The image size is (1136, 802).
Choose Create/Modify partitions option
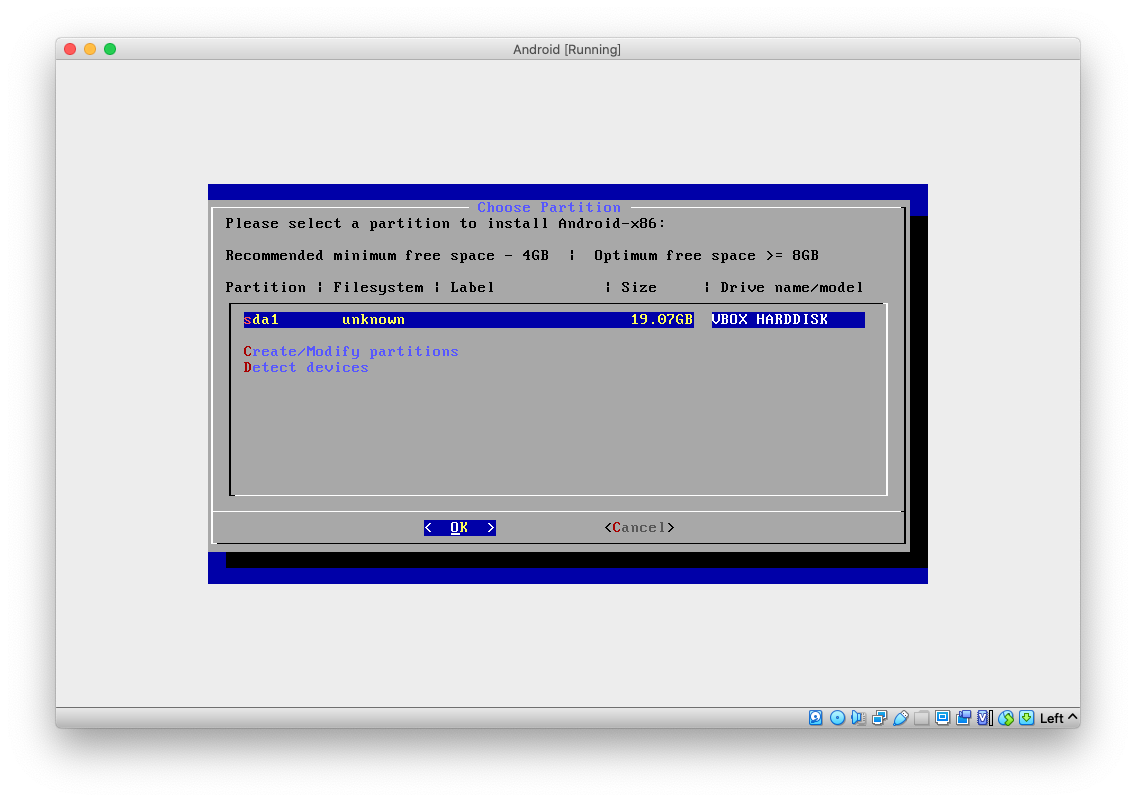351,351
